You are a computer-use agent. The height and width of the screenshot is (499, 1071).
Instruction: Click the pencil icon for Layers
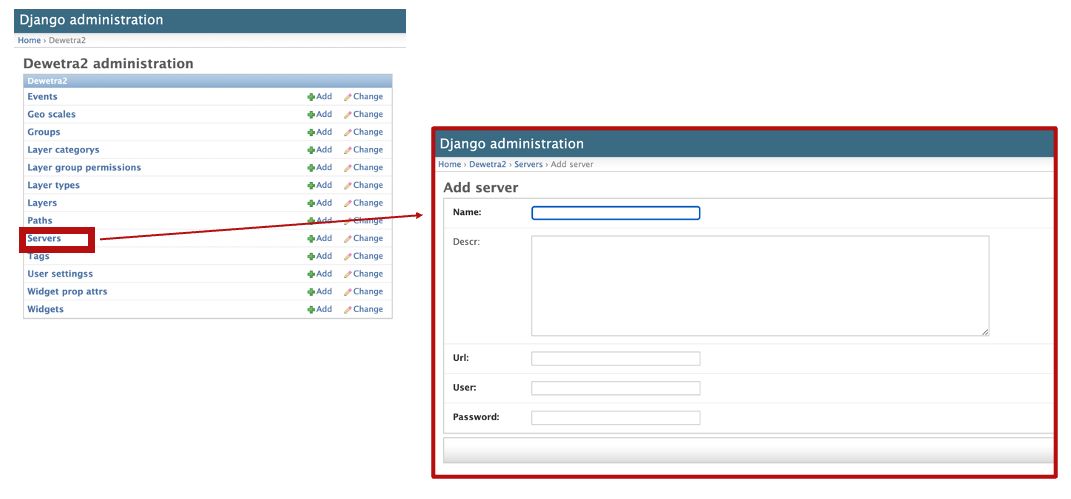348,203
